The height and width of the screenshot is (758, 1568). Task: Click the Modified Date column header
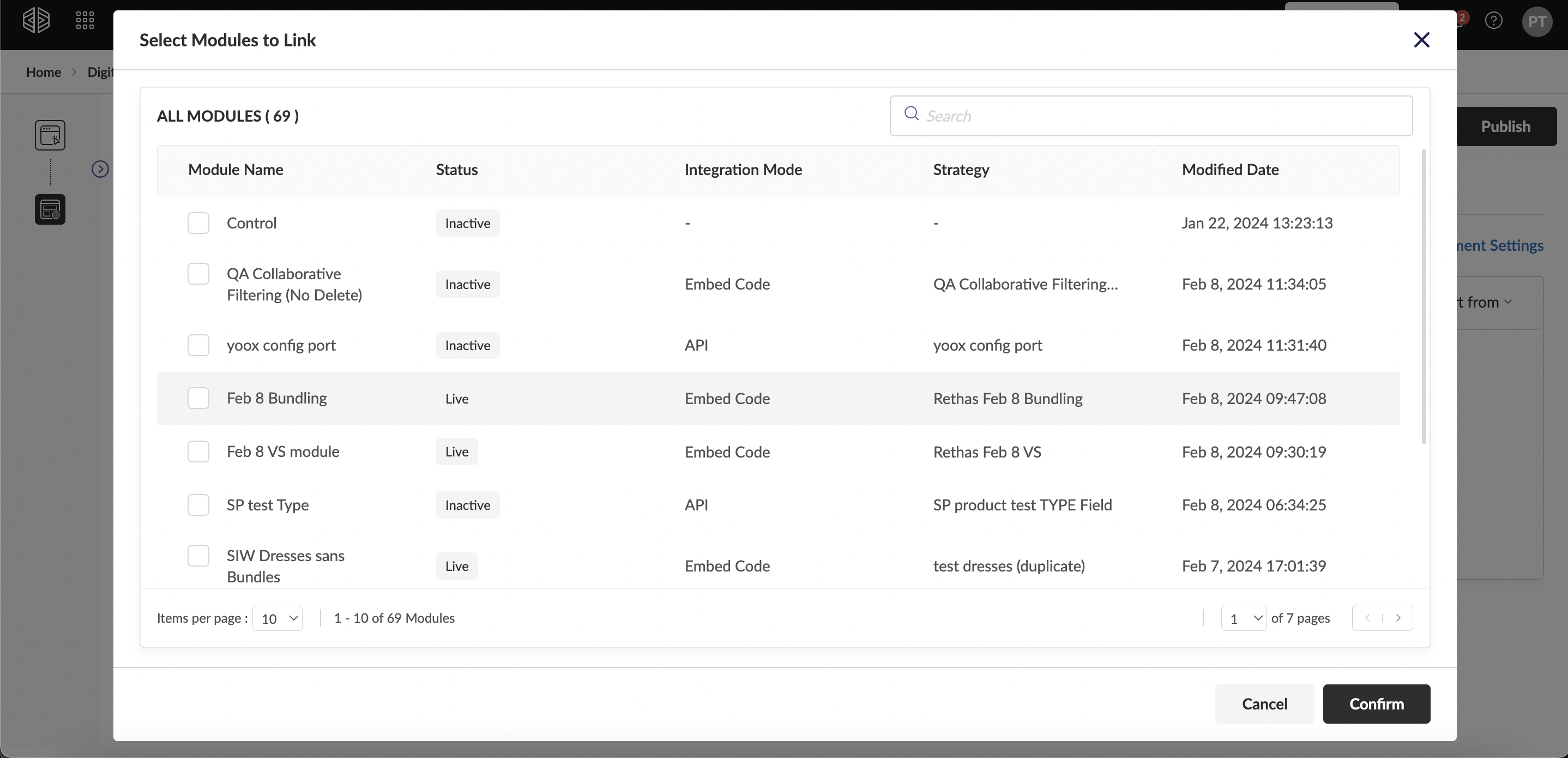(1229, 170)
